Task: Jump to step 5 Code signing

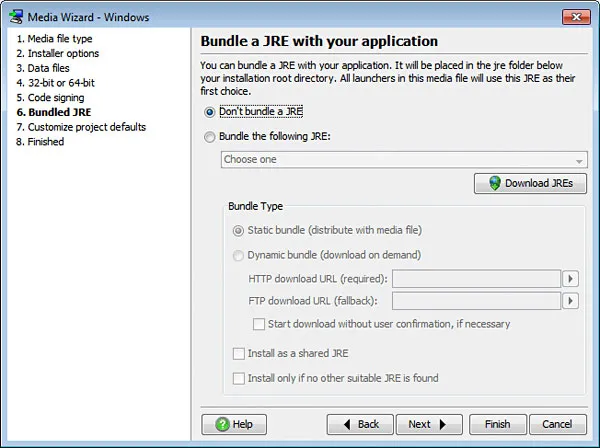Action: pyautogui.click(x=55, y=98)
